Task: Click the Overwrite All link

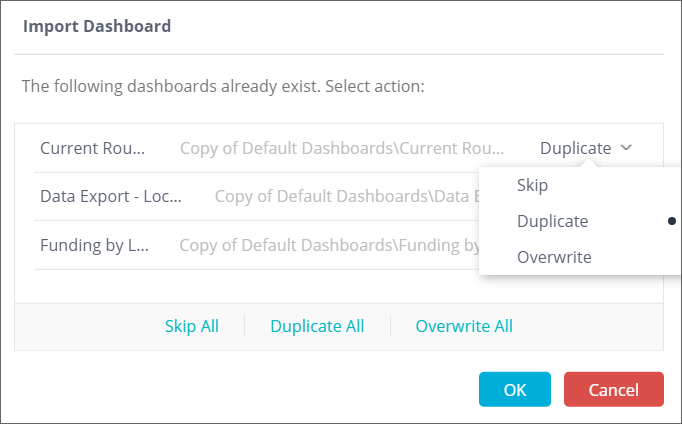Action: 464,326
